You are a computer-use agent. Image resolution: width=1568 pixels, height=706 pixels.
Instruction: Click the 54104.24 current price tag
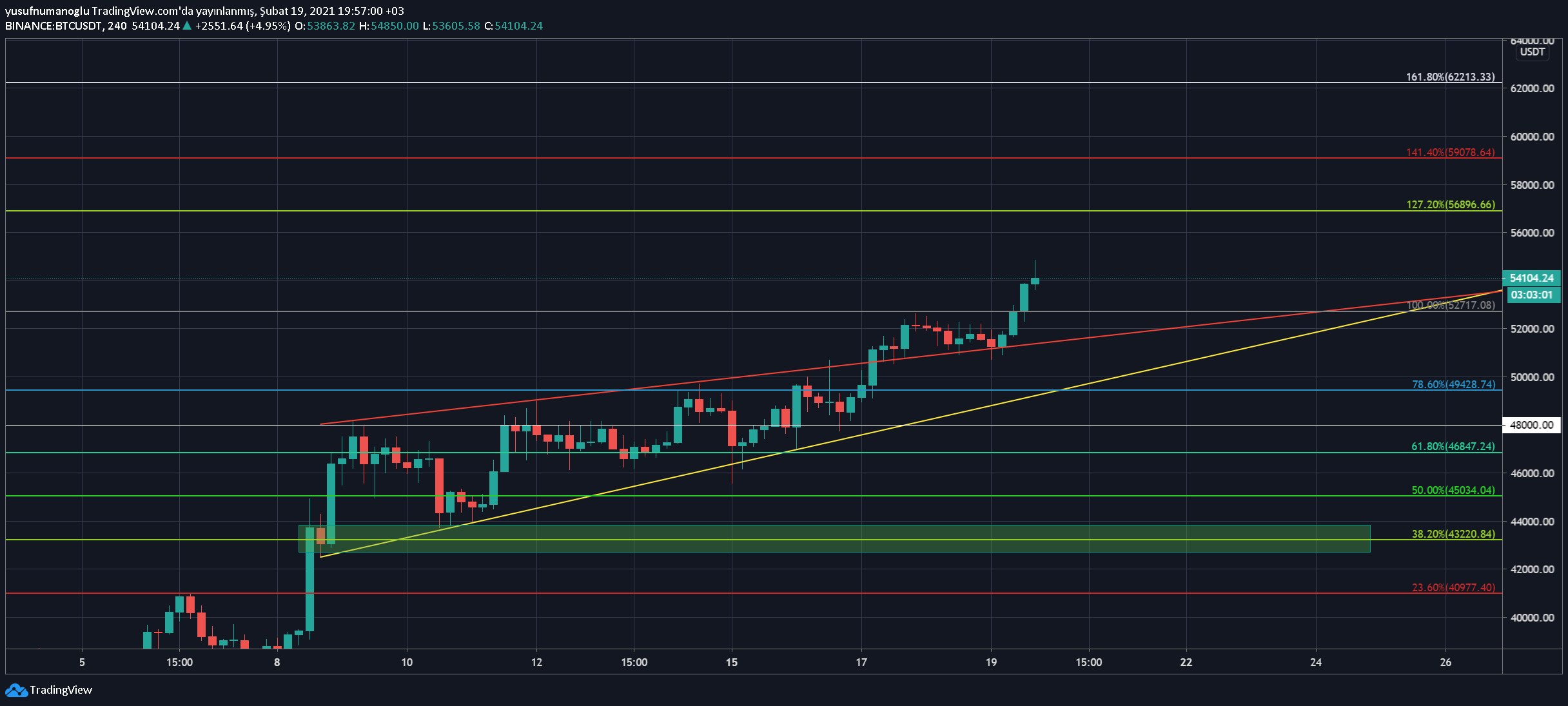coord(1531,278)
